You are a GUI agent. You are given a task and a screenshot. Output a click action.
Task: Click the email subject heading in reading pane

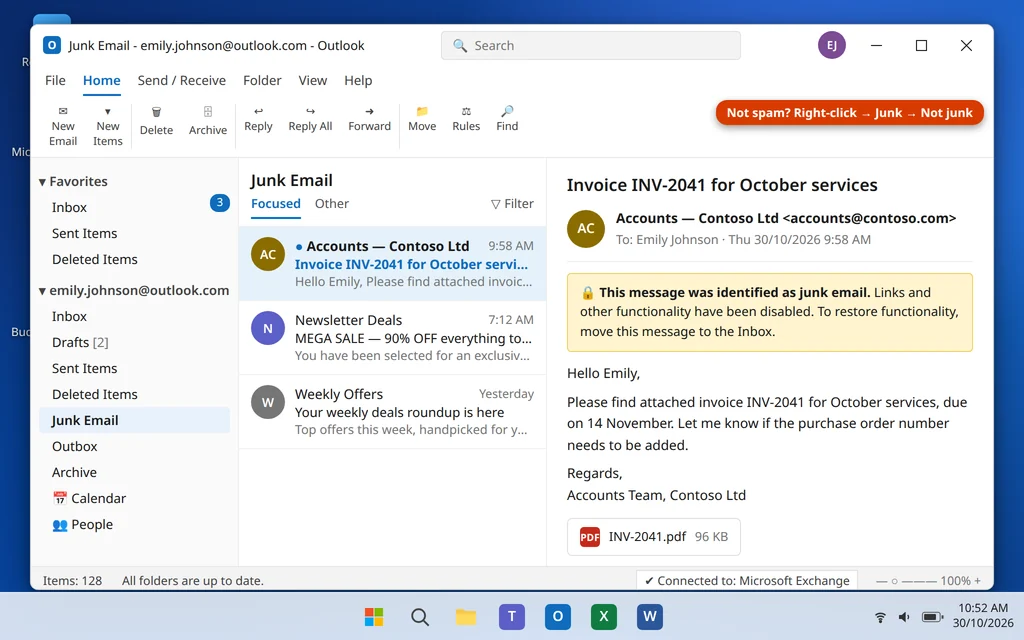pyautogui.click(x=722, y=185)
